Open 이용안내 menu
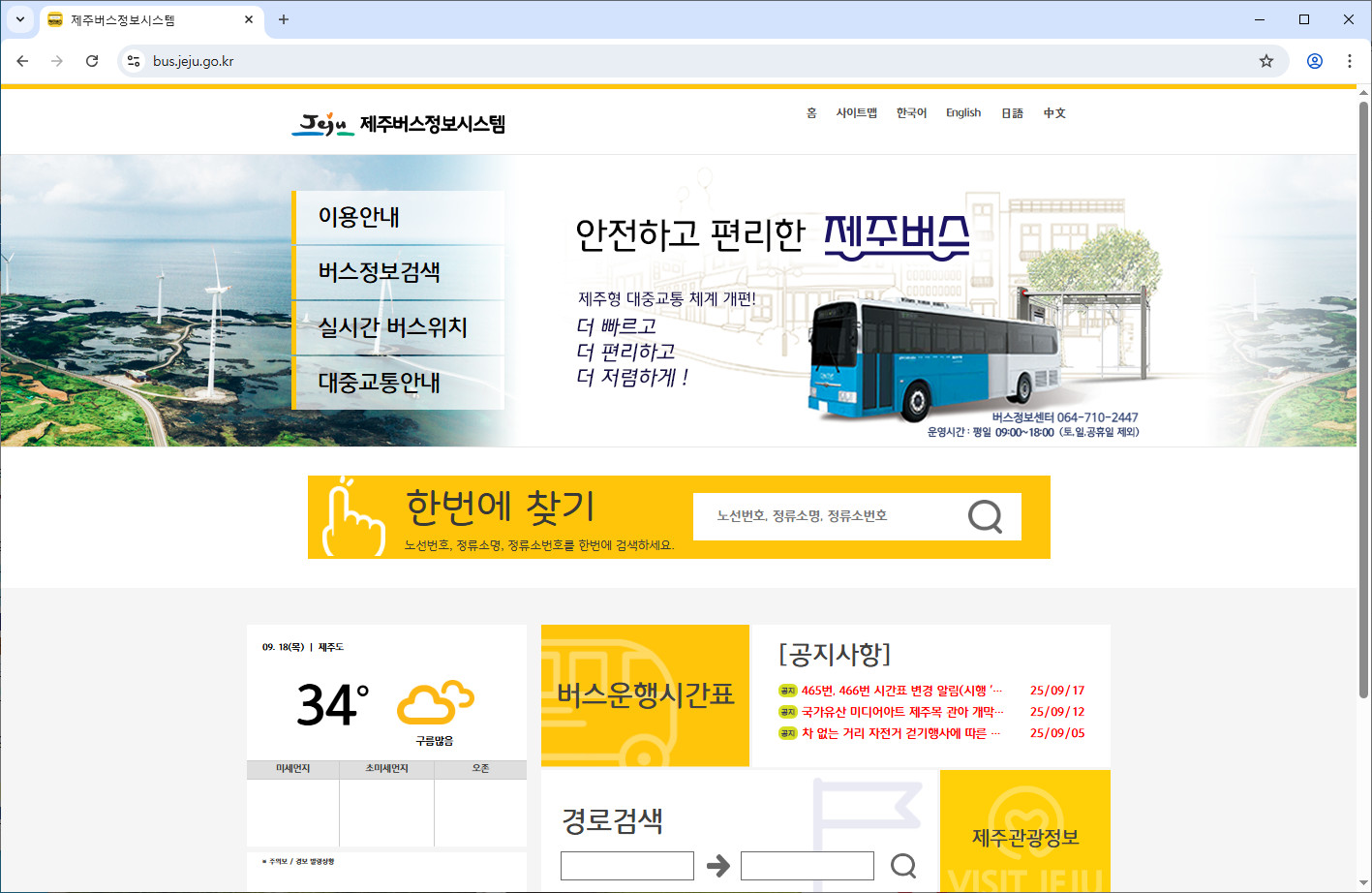Image resolution: width=1372 pixels, height=893 pixels. point(398,217)
